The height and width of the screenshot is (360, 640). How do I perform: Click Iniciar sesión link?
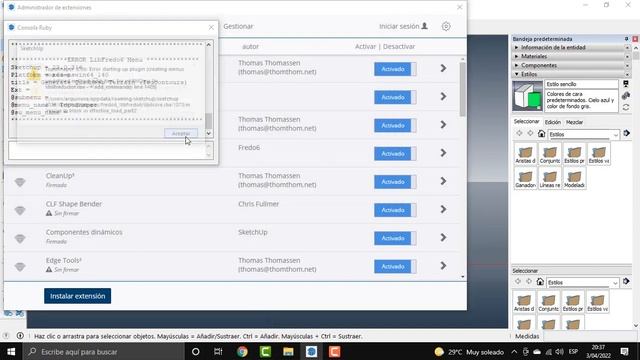click(x=399, y=26)
